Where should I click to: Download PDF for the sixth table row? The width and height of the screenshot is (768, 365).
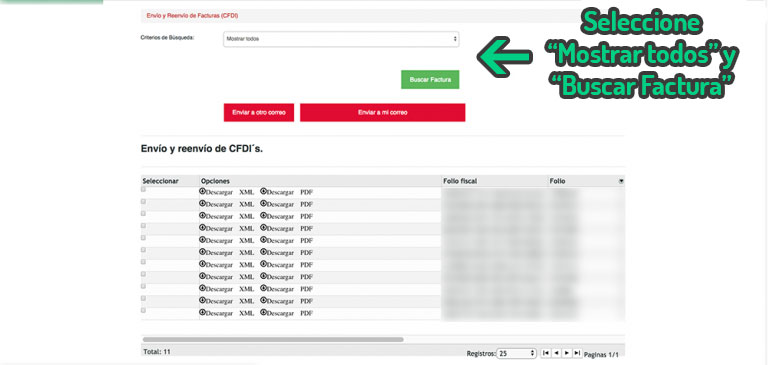287,252
